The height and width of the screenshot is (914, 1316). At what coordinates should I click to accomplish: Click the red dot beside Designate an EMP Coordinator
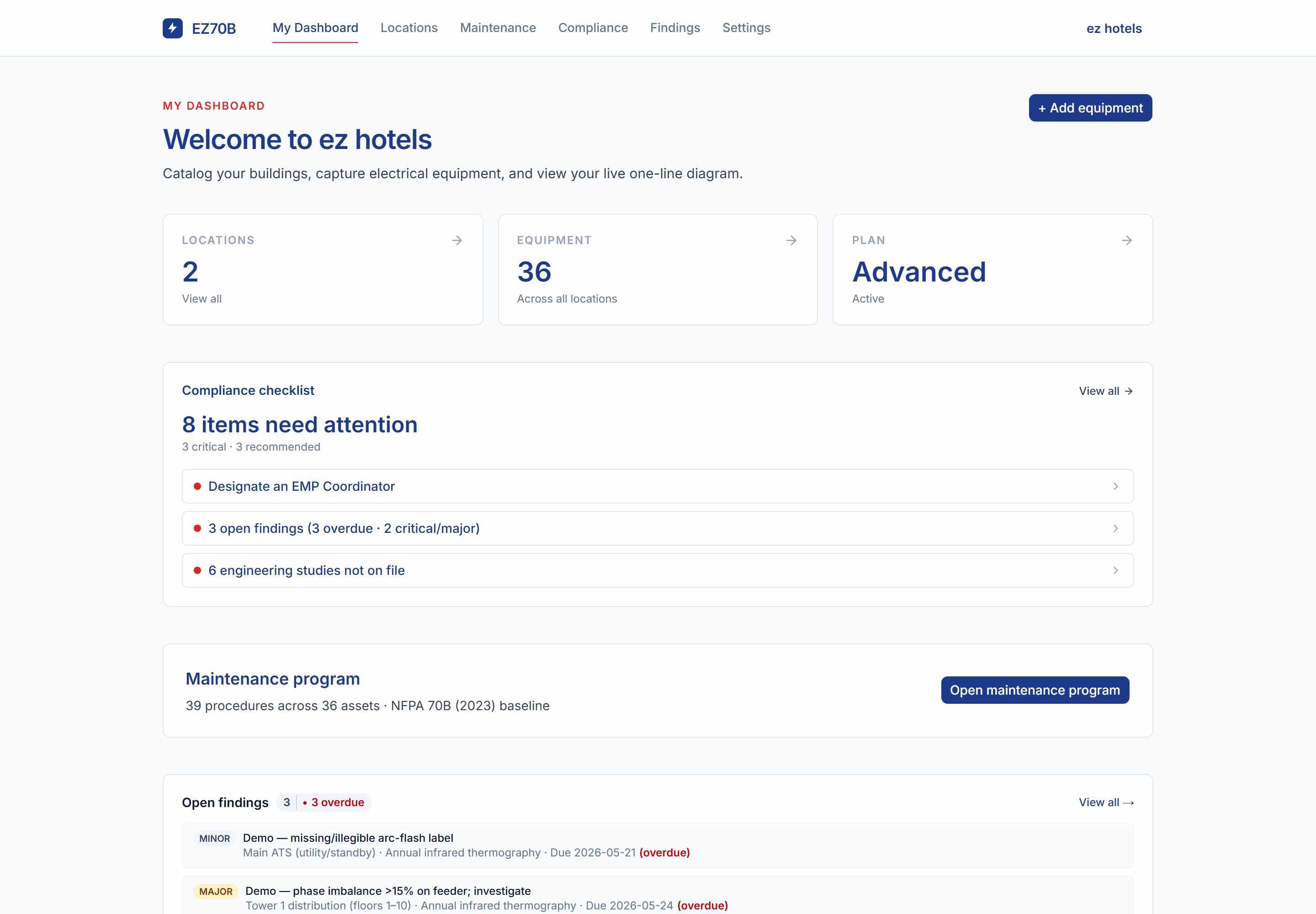[x=197, y=486]
